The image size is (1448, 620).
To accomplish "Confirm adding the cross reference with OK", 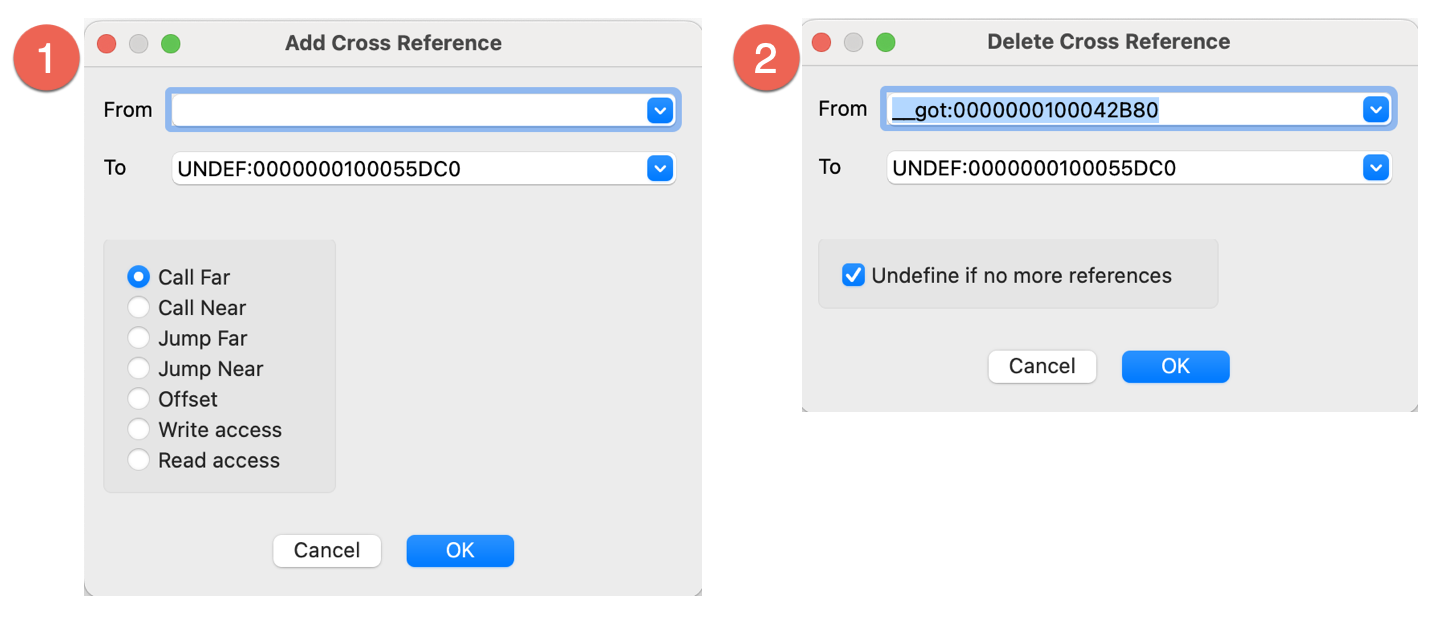I will pyautogui.click(x=460, y=550).
